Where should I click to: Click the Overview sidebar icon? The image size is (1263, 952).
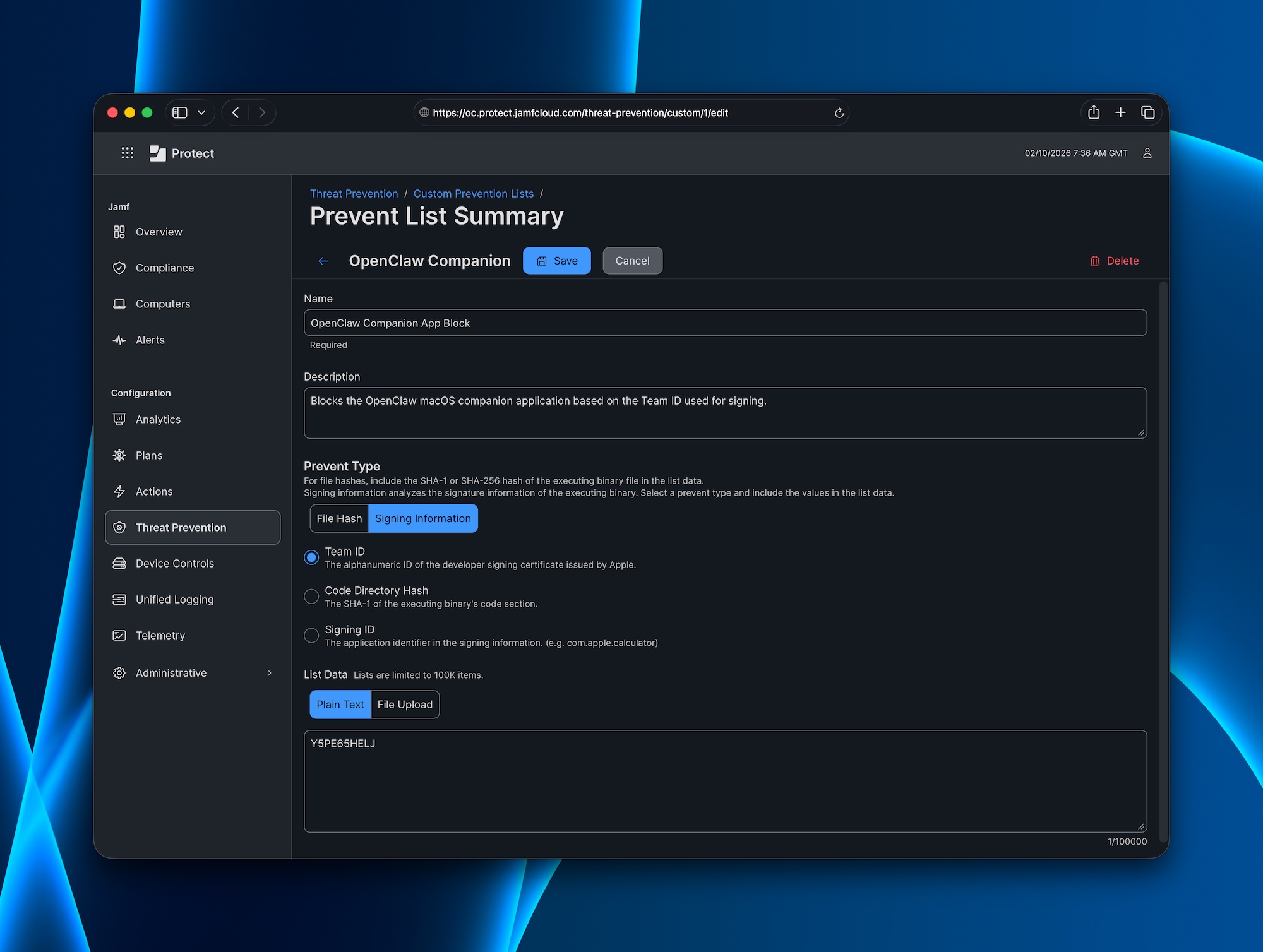tap(119, 232)
